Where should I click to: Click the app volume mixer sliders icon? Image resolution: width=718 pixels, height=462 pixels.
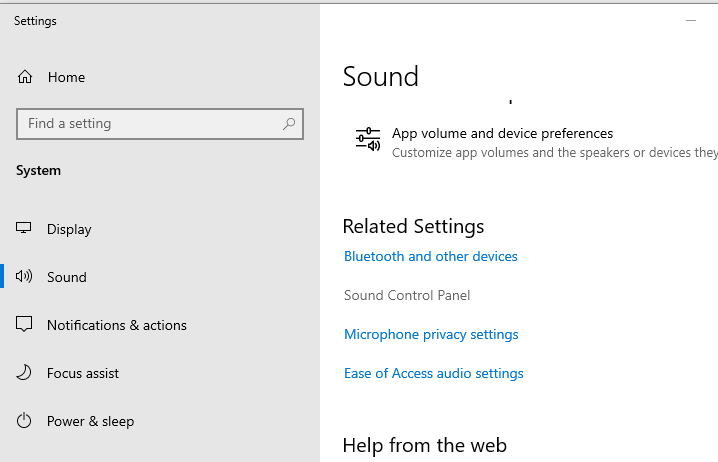(x=368, y=140)
